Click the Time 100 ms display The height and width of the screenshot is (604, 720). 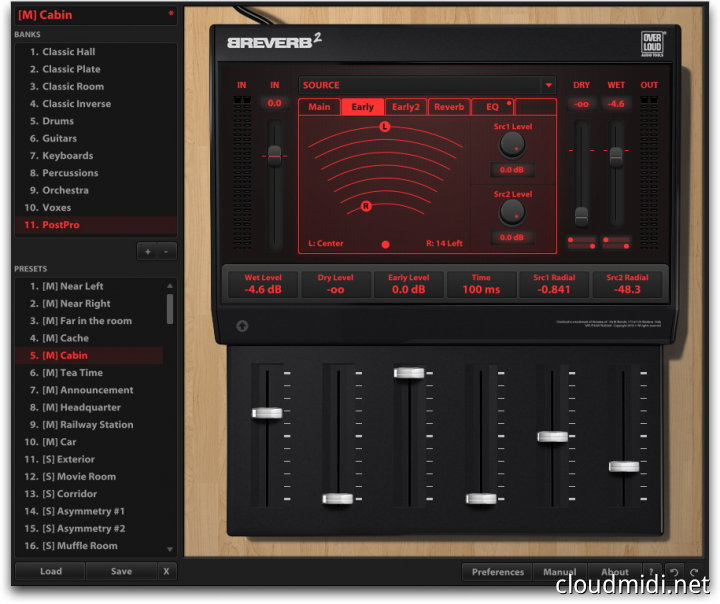(481, 284)
